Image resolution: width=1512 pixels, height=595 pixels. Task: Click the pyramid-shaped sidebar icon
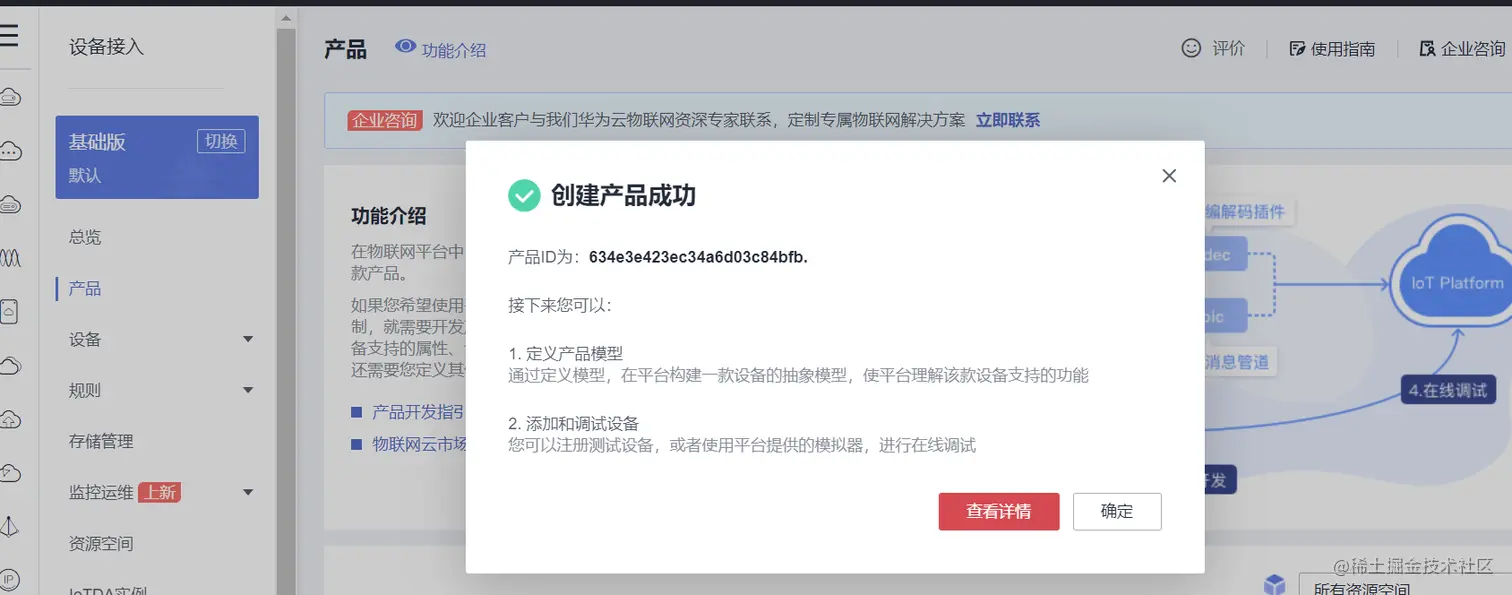[9, 526]
